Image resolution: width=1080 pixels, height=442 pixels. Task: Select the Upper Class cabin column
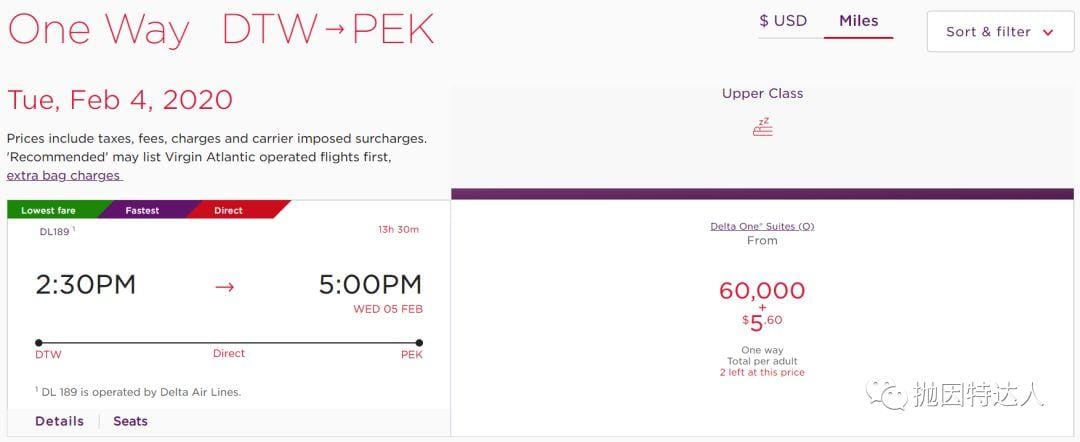762,93
